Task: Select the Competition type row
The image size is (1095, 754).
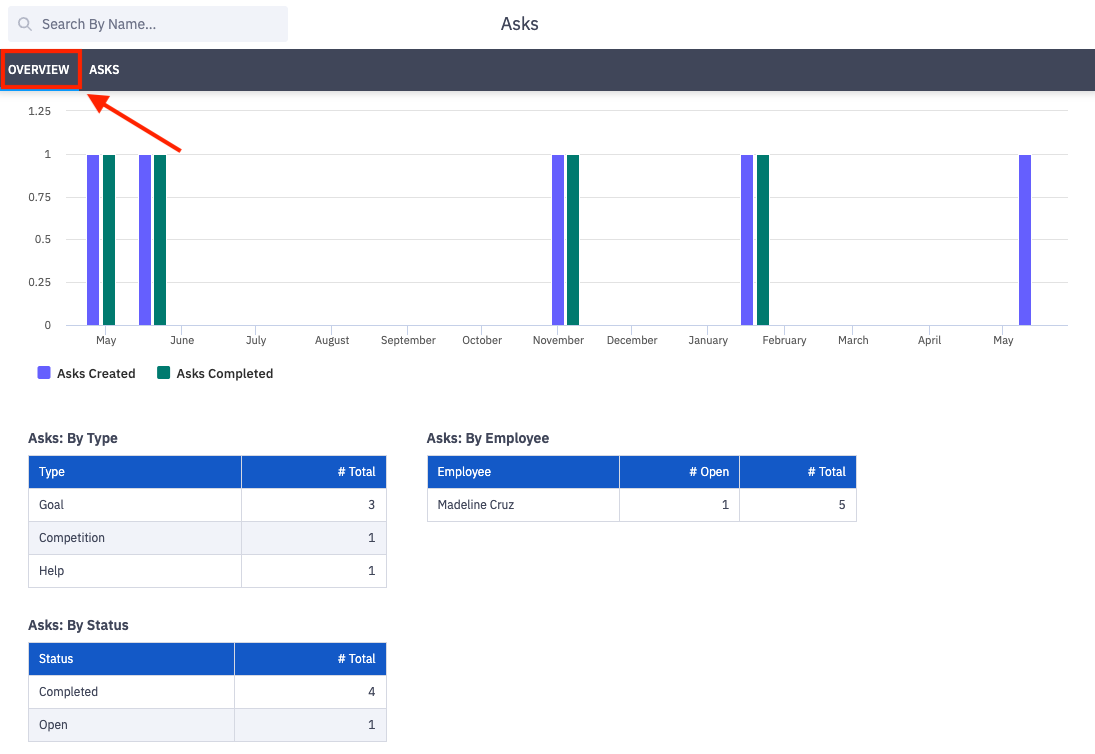Action: click(72, 538)
